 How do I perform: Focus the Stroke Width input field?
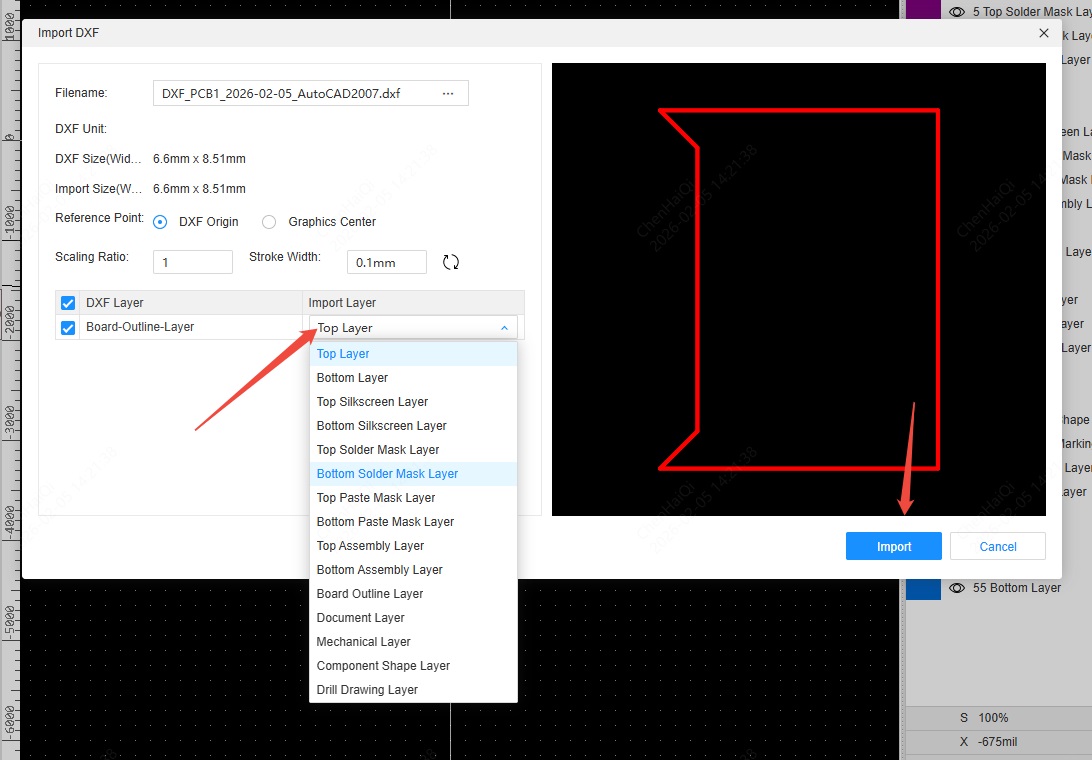(386, 262)
